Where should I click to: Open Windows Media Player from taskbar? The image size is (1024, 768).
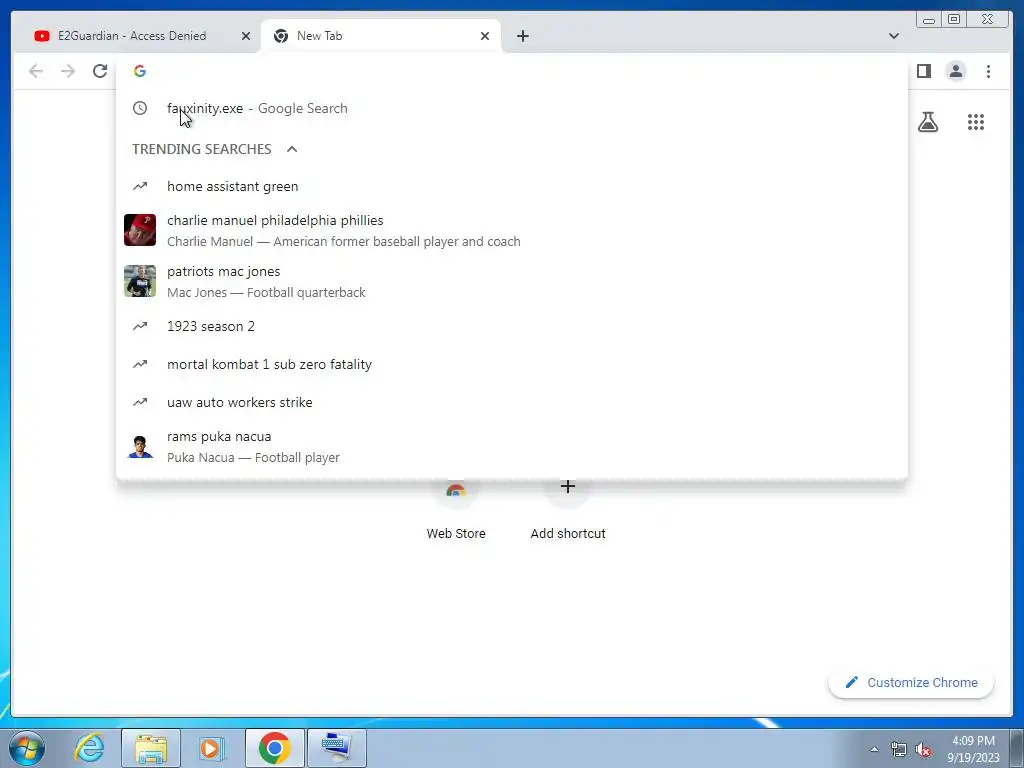[211, 748]
